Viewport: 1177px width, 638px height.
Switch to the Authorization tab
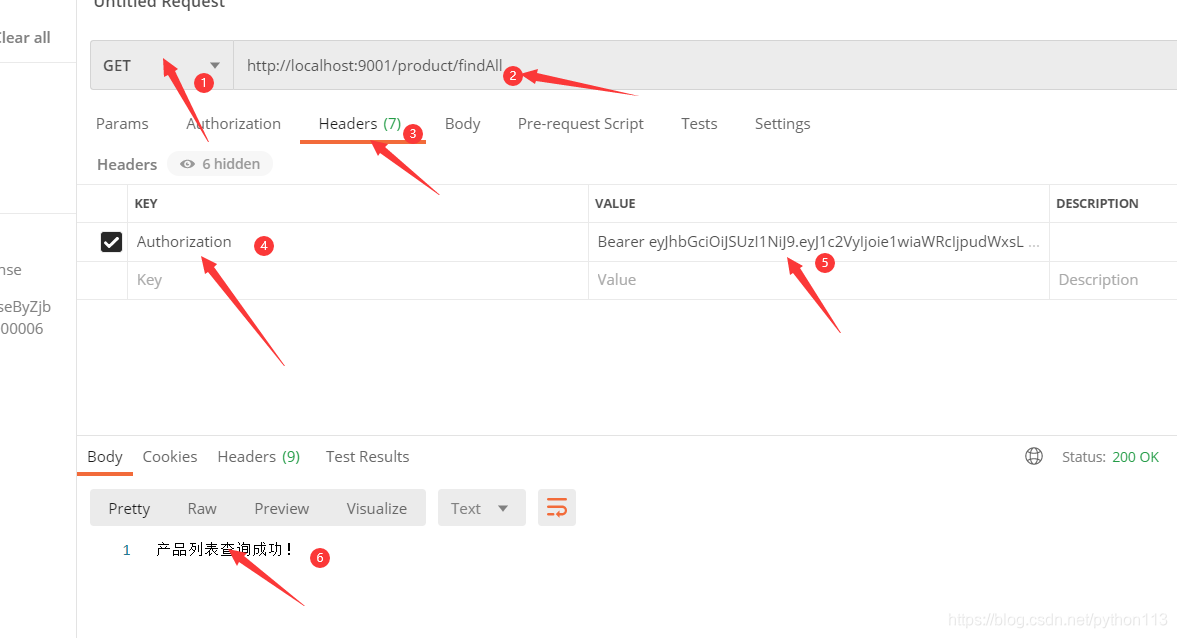233,124
